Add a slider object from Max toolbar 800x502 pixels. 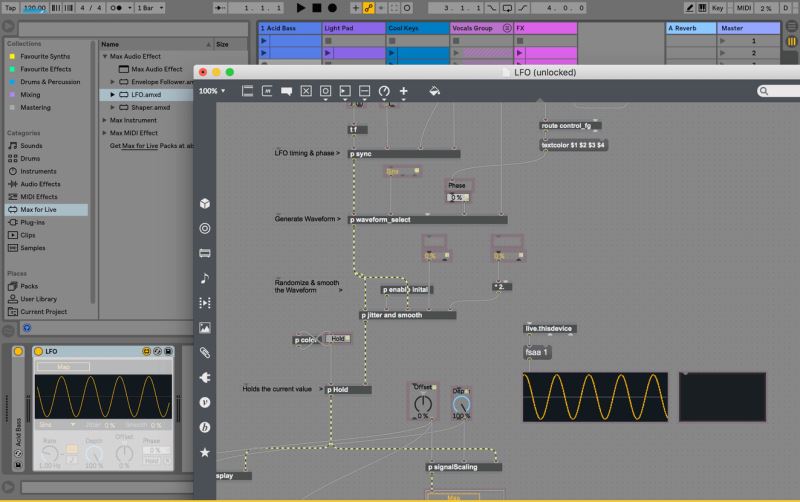(364, 91)
